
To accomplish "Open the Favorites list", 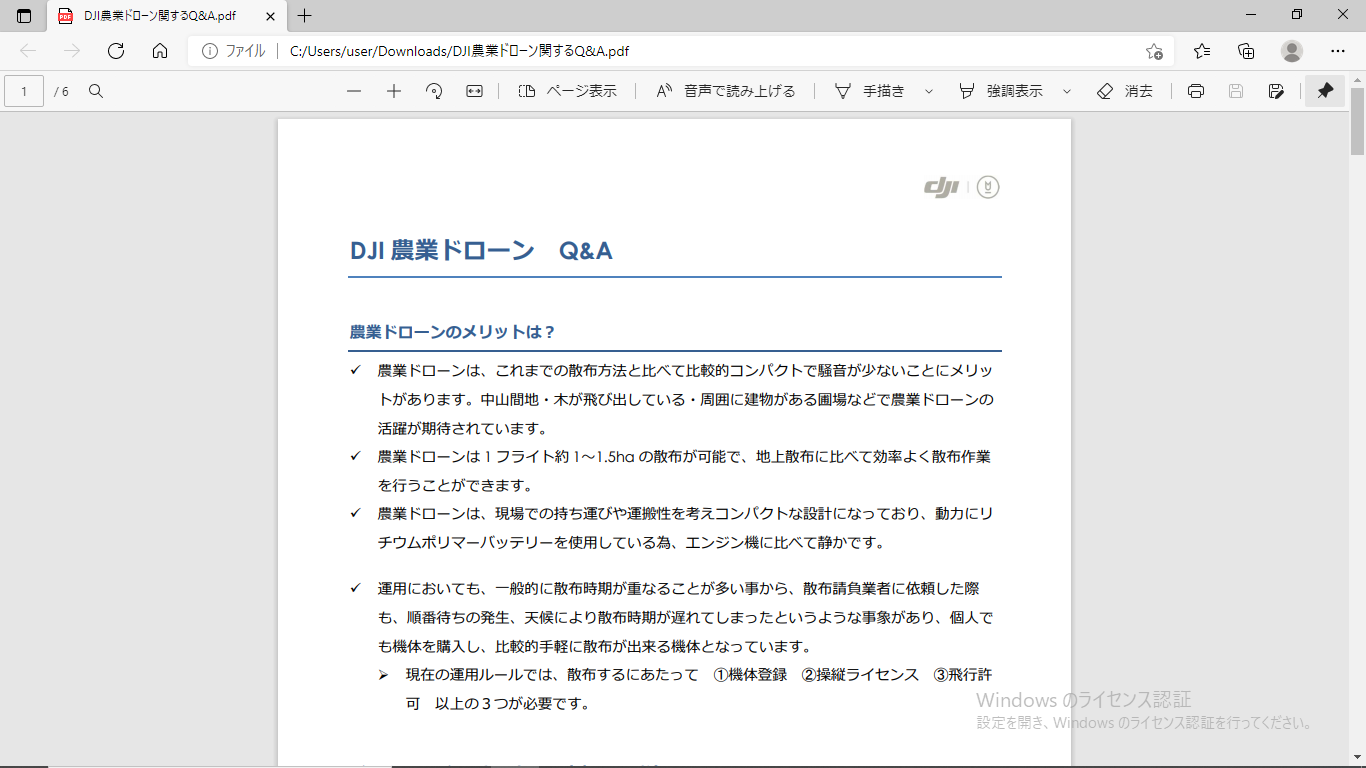I will click(x=1202, y=51).
